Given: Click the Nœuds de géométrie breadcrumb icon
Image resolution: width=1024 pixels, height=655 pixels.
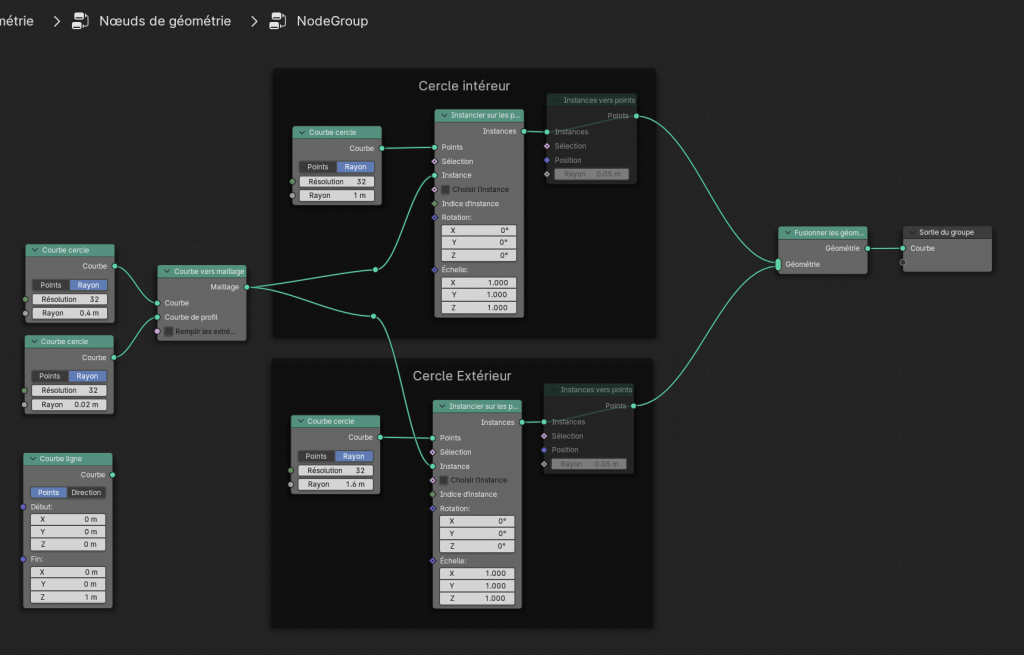Looking at the screenshot, I should click(x=81, y=20).
